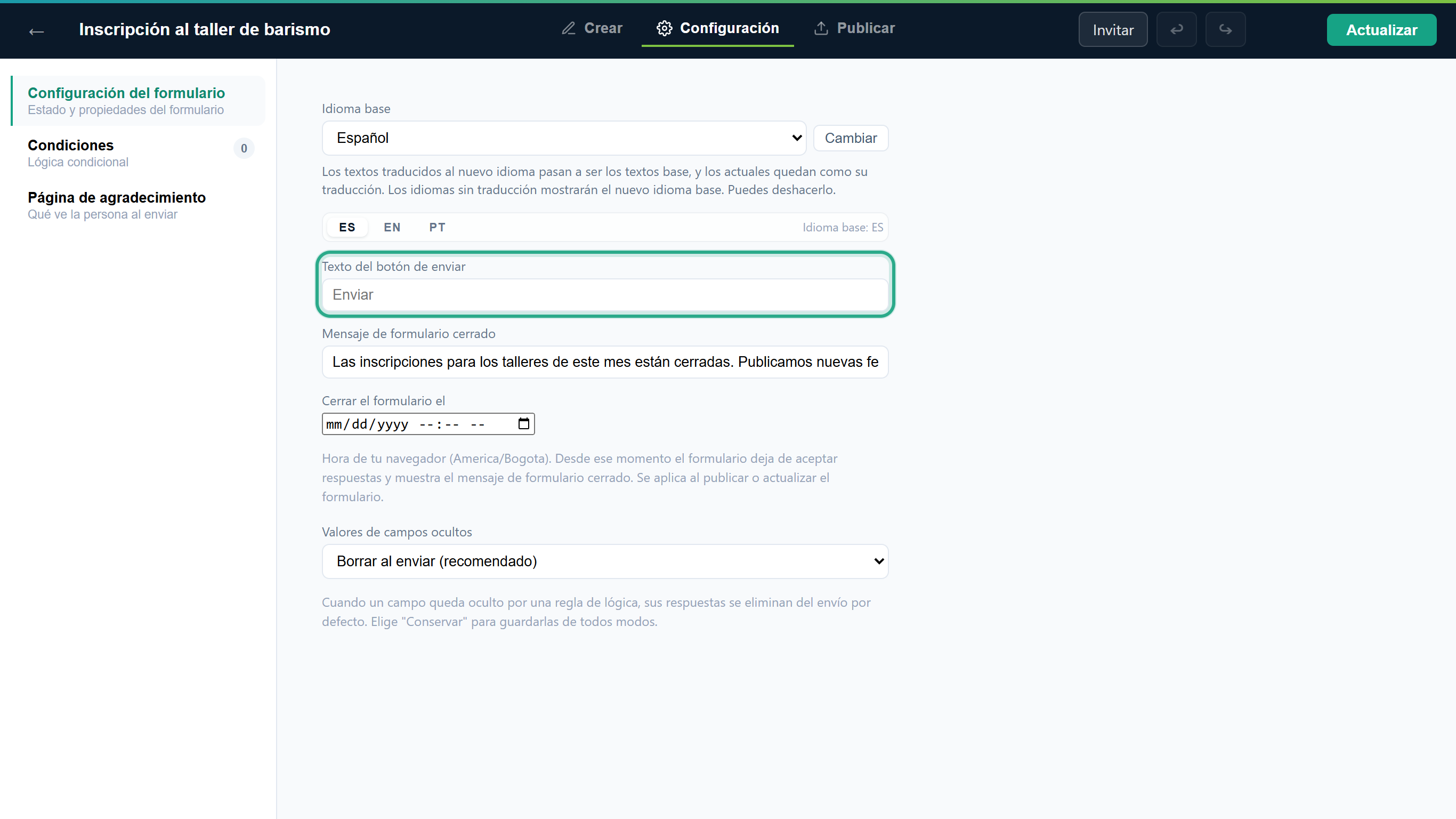Click the Condiciones count badge showing 0
1456x819 pixels.
[244, 148]
